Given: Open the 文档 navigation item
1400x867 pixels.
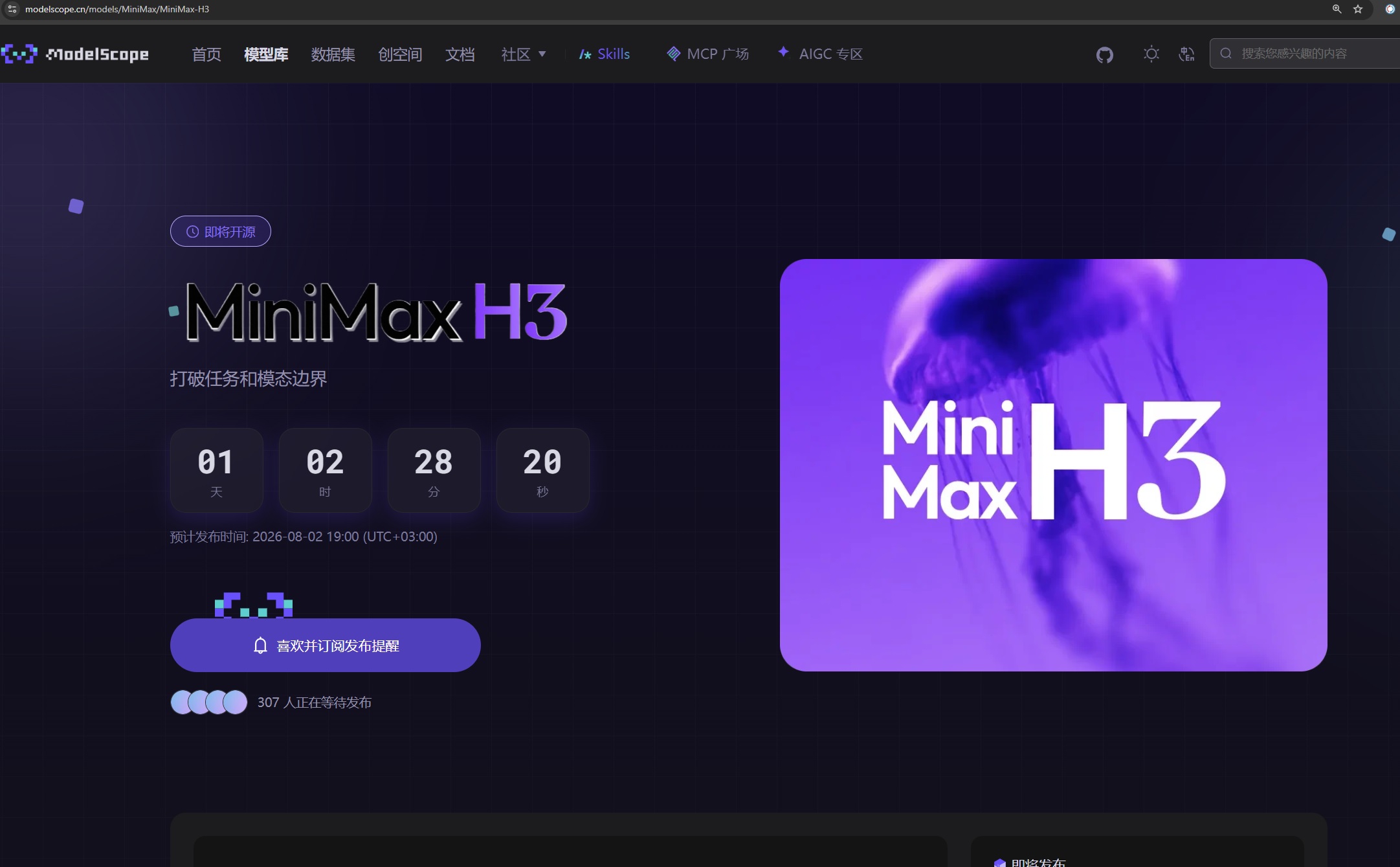Looking at the screenshot, I should (x=460, y=54).
